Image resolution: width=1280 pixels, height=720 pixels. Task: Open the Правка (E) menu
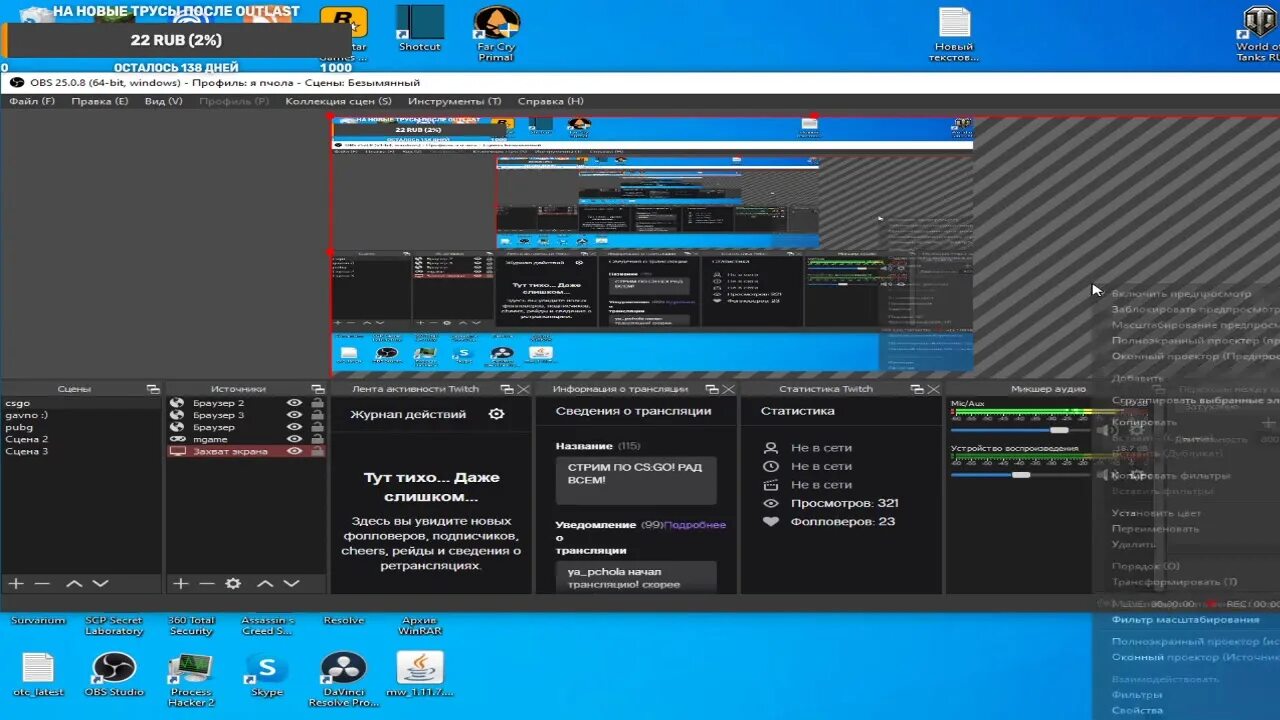tap(99, 101)
